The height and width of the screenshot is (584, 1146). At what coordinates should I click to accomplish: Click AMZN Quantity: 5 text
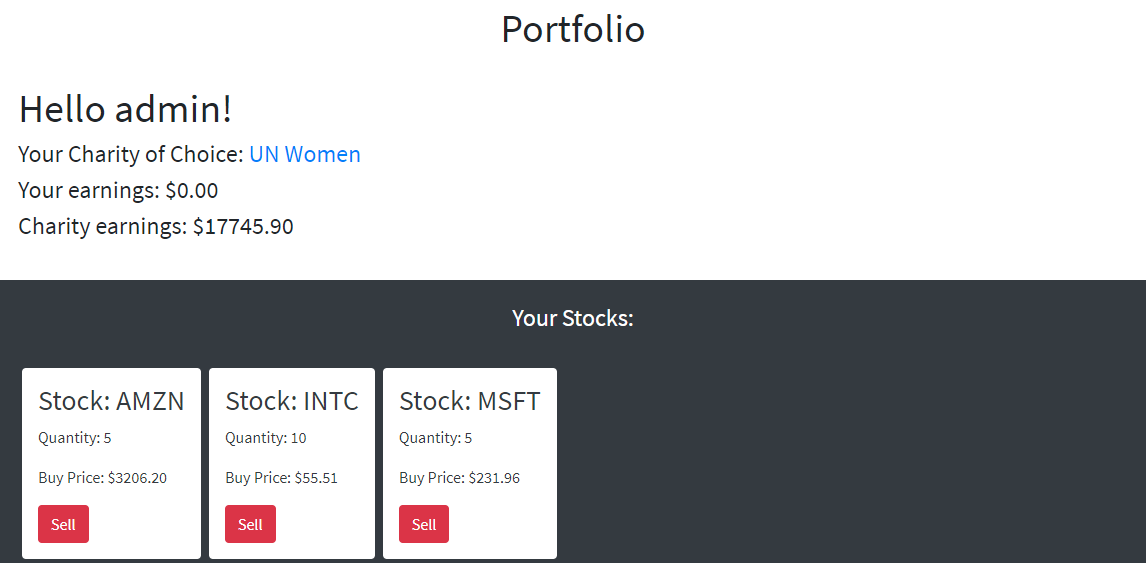pyautogui.click(x=75, y=438)
